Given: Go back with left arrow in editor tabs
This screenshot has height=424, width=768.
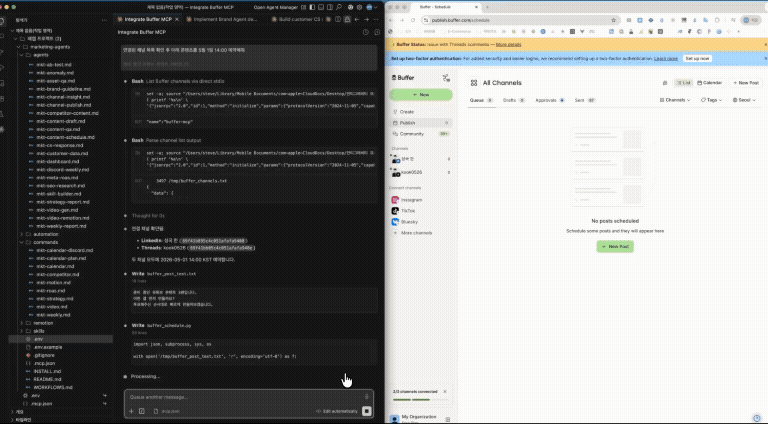Looking at the screenshot, I should click(357, 20).
